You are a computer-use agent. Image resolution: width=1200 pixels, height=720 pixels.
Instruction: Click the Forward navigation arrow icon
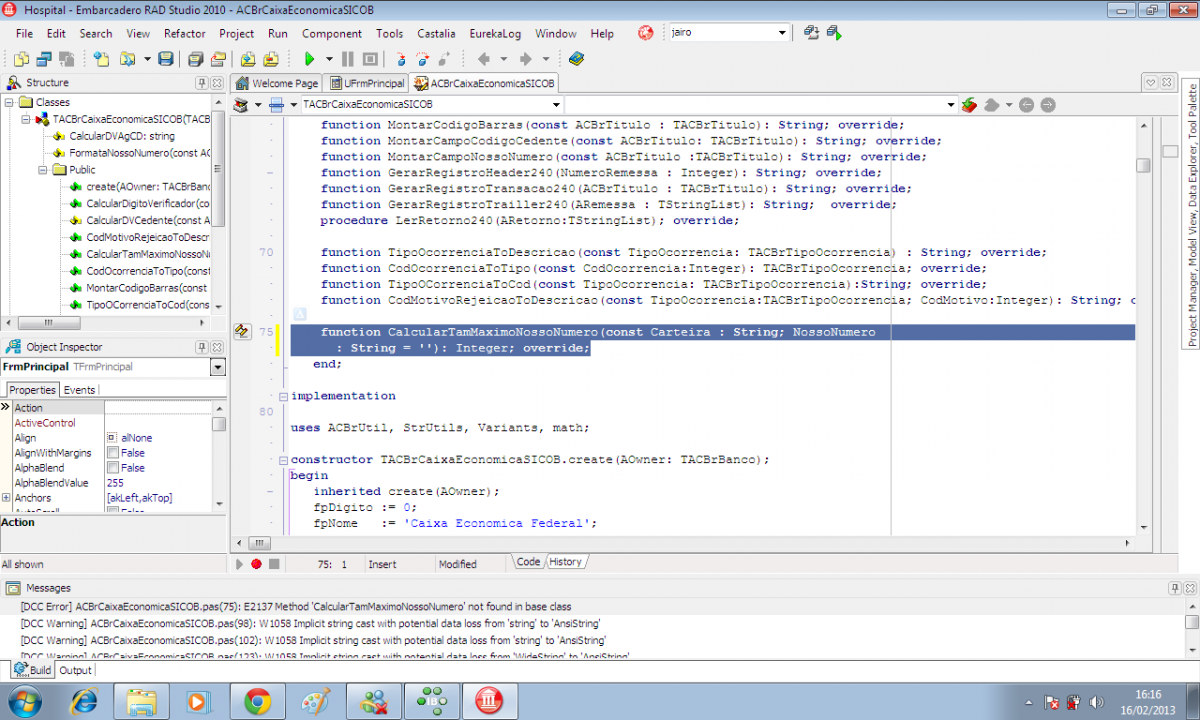[525, 59]
